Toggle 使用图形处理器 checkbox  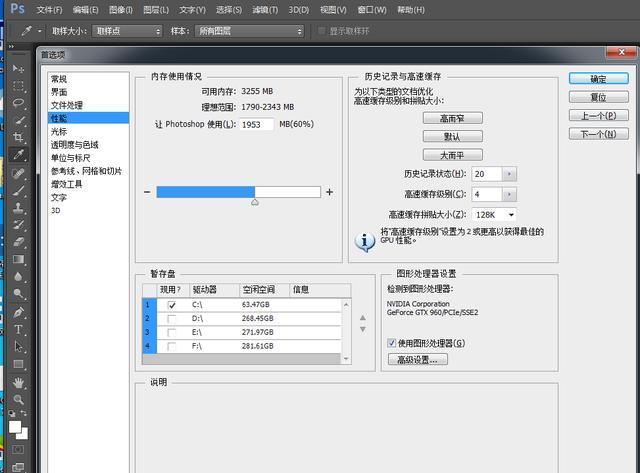coord(392,343)
